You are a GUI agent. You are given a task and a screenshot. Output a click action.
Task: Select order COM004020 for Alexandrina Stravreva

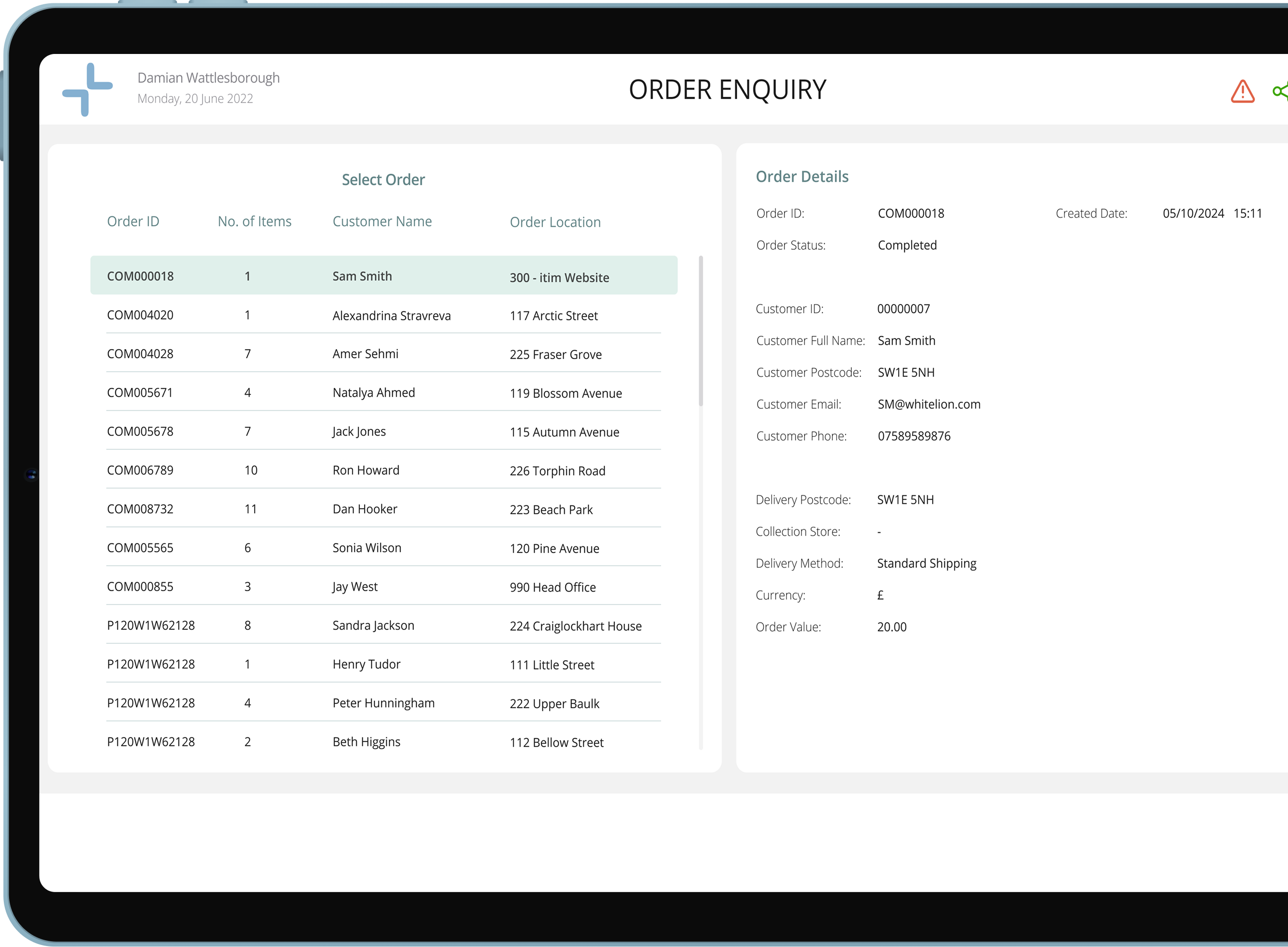pos(384,315)
